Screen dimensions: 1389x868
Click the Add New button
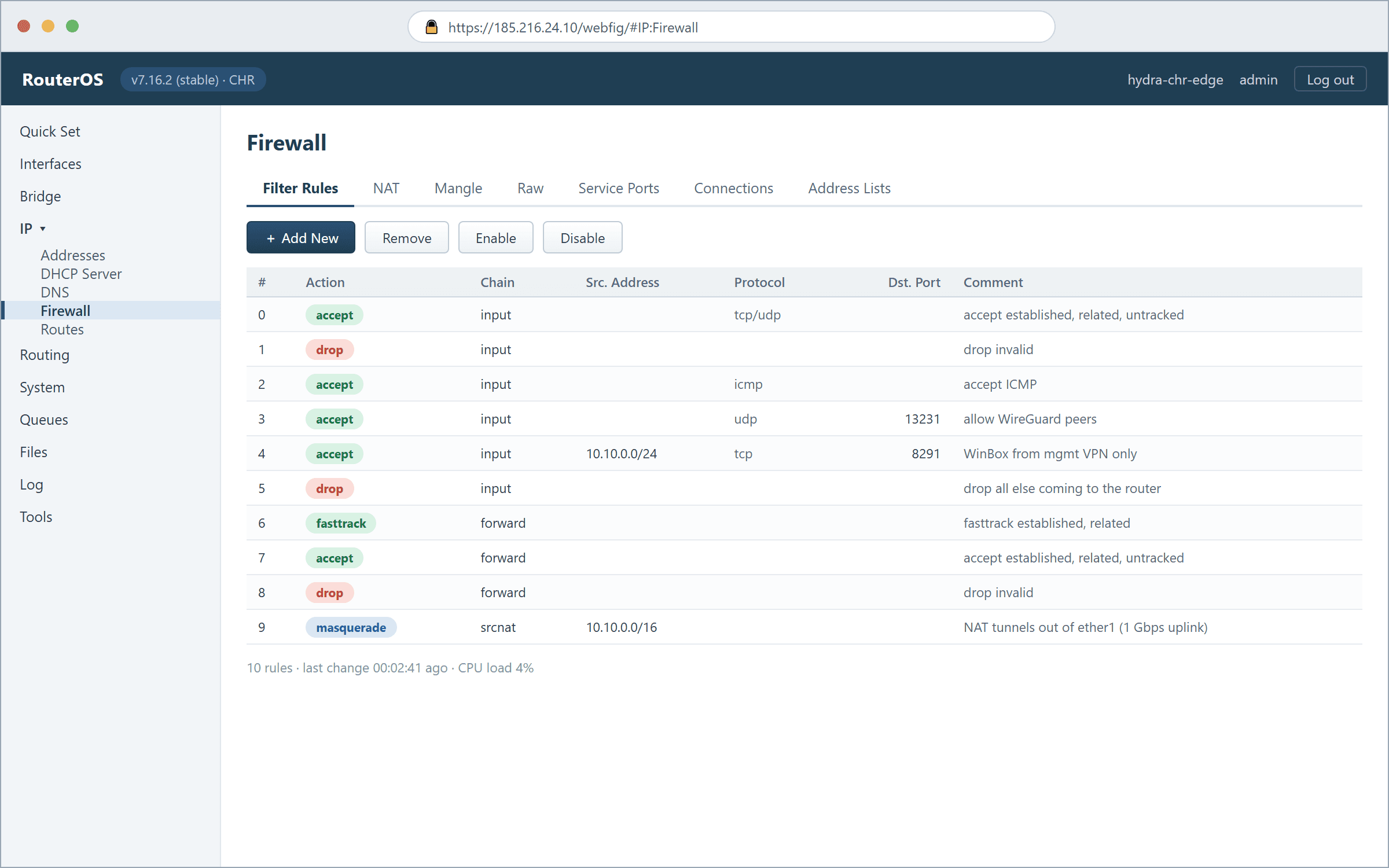pos(301,237)
